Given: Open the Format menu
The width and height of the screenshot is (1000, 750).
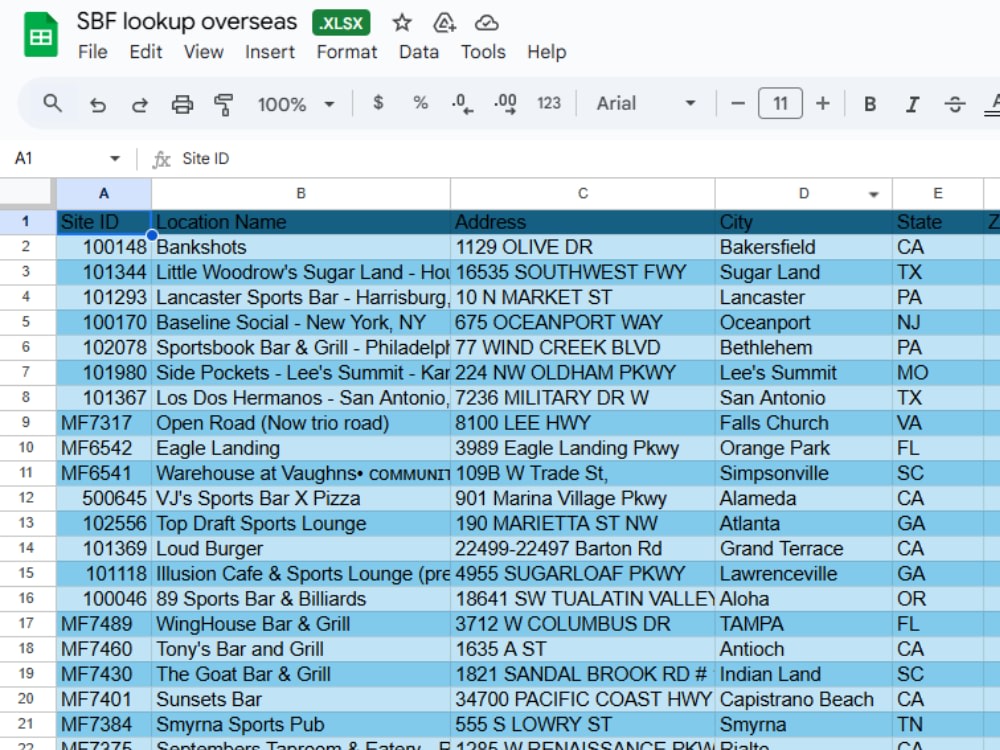Looking at the screenshot, I should point(347,52).
